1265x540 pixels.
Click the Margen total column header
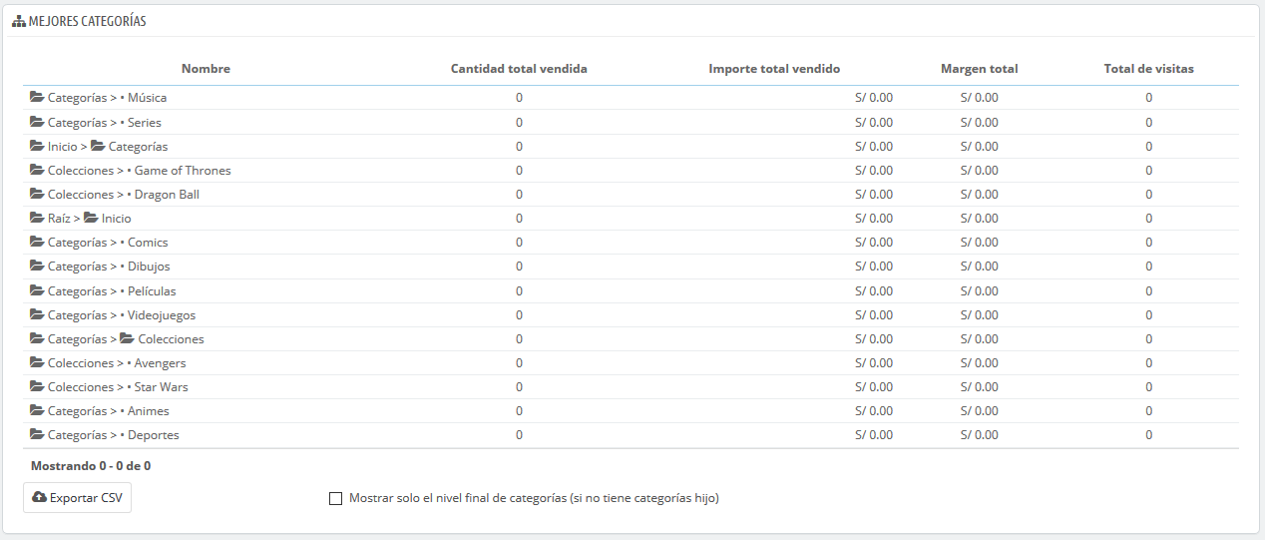979,69
